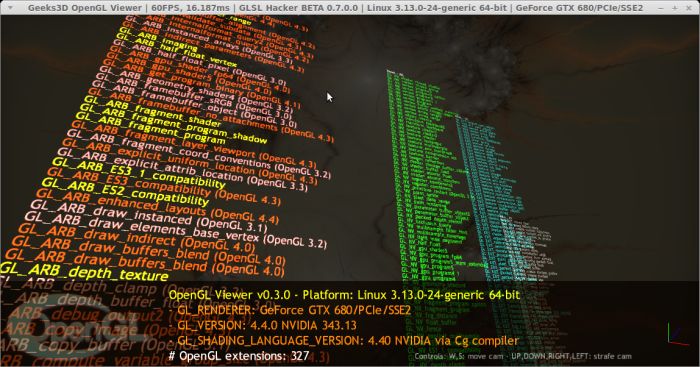Select GL_ARB_geometry_shader4 (OpenGL 3.2) line
Viewport: 700px width, 367px height.
[x=196, y=89]
